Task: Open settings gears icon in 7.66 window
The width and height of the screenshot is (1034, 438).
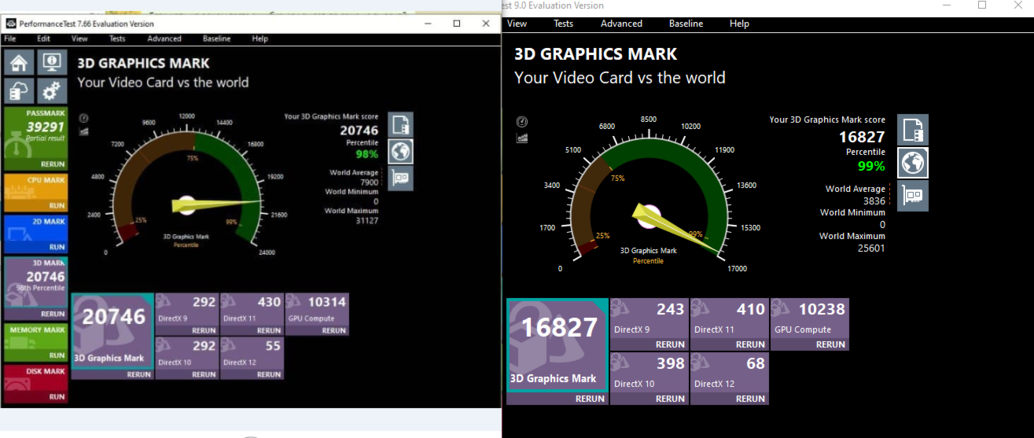Action: click(x=51, y=91)
